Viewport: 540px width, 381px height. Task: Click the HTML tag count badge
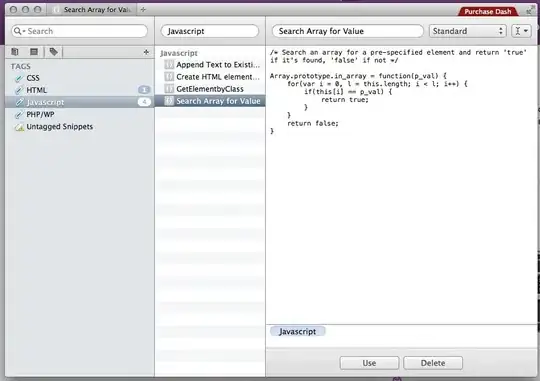click(x=144, y=90)
